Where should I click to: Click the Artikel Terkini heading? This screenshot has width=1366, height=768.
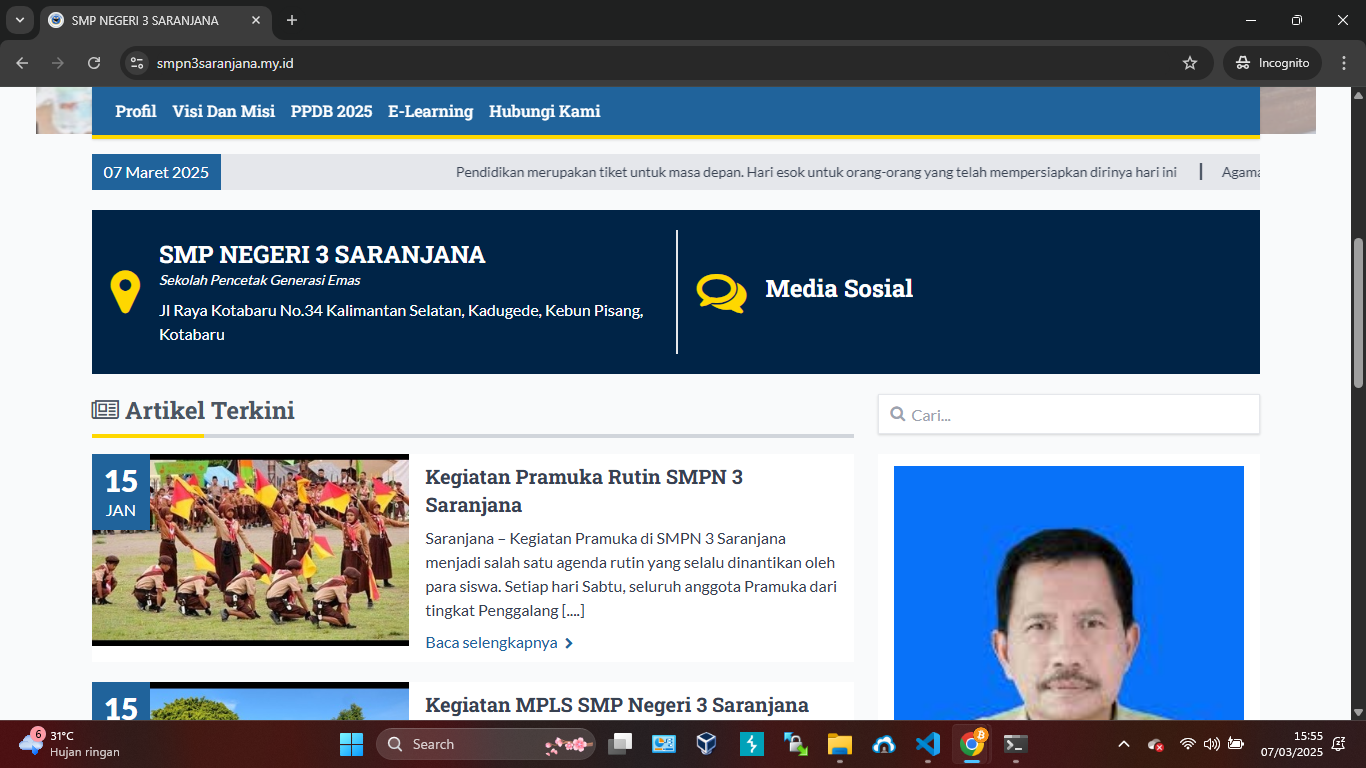(210, 410)
